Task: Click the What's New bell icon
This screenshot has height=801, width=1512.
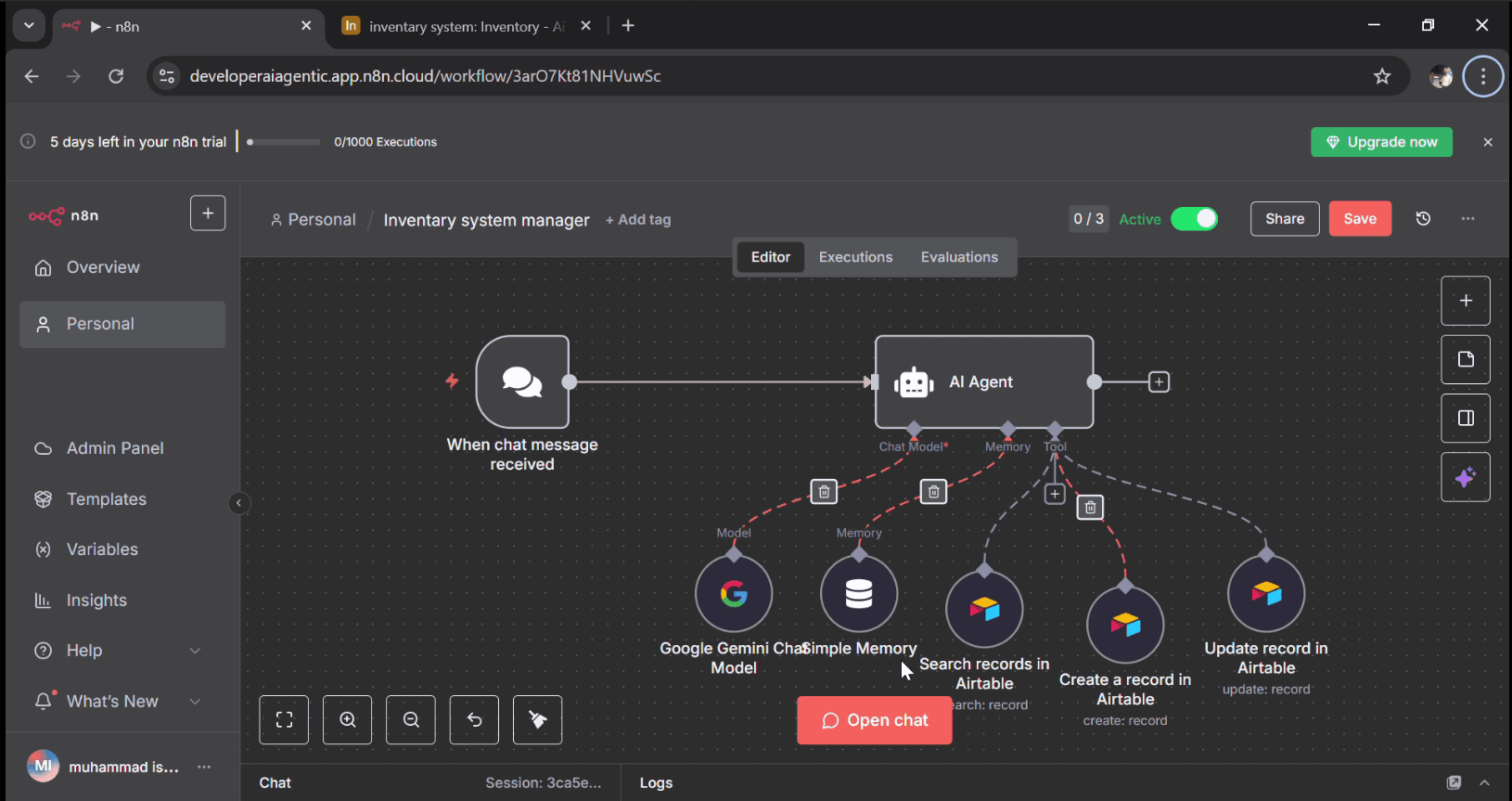Action: (x=44, y=701)
